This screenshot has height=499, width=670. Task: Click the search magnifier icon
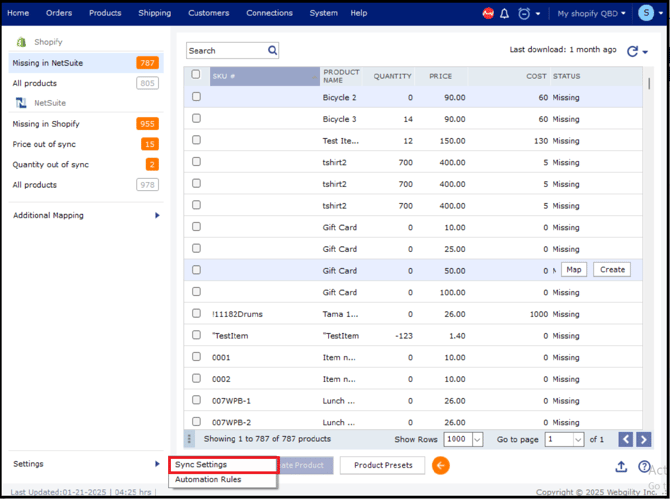[273, 50]
